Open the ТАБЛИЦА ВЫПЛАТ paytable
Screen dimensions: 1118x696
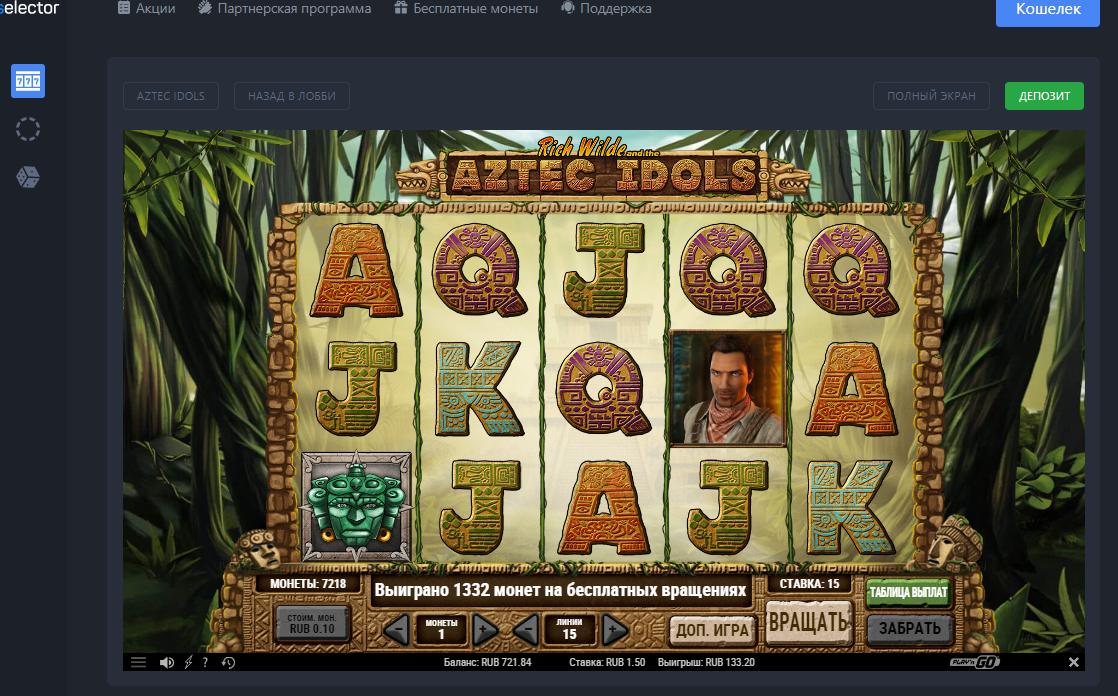click(908, 592)
